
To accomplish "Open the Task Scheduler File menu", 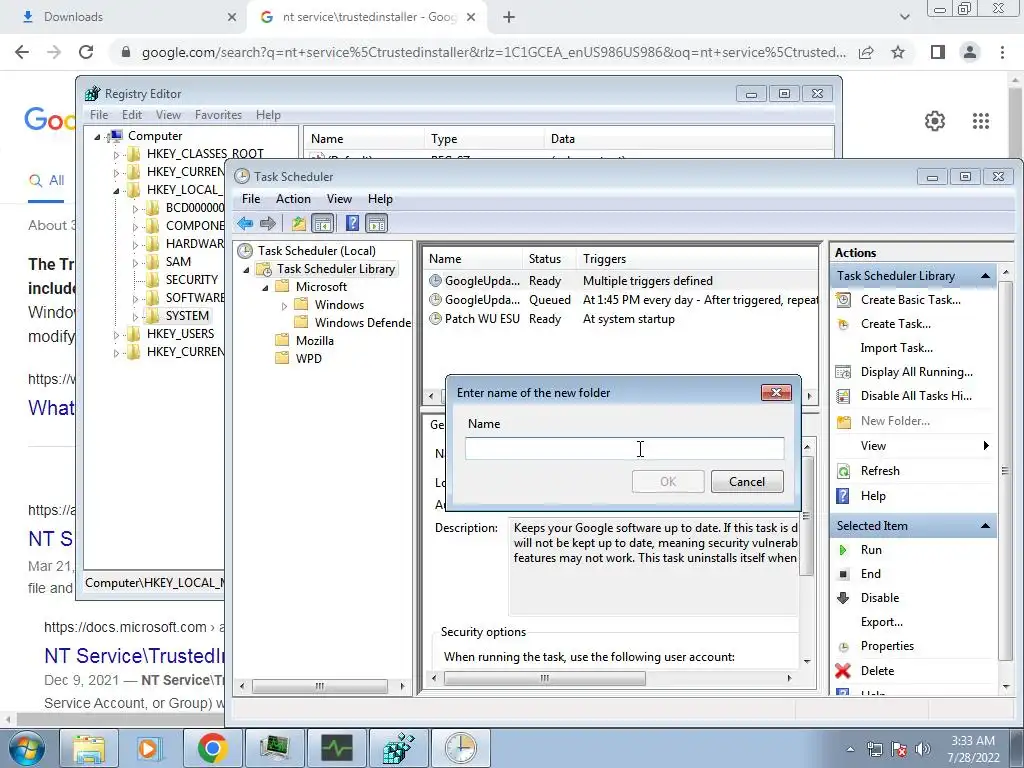I will 251,199.
